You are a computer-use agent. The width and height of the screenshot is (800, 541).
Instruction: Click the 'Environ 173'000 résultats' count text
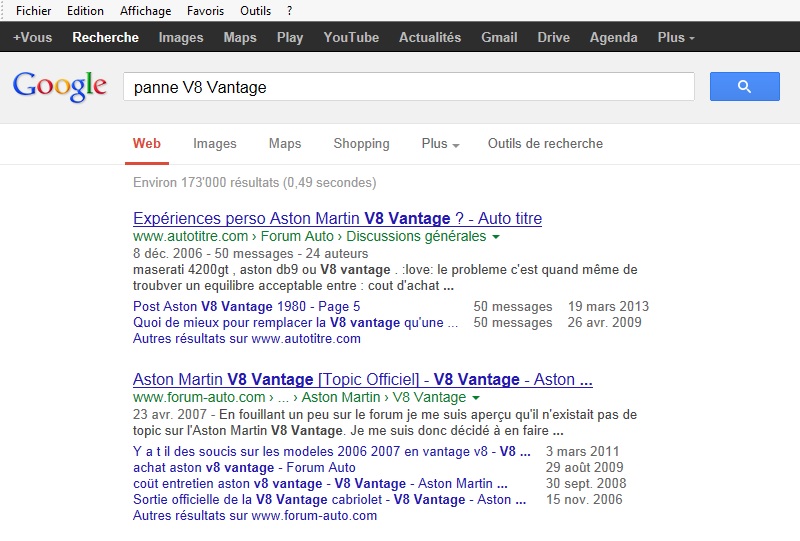point(255,183)
